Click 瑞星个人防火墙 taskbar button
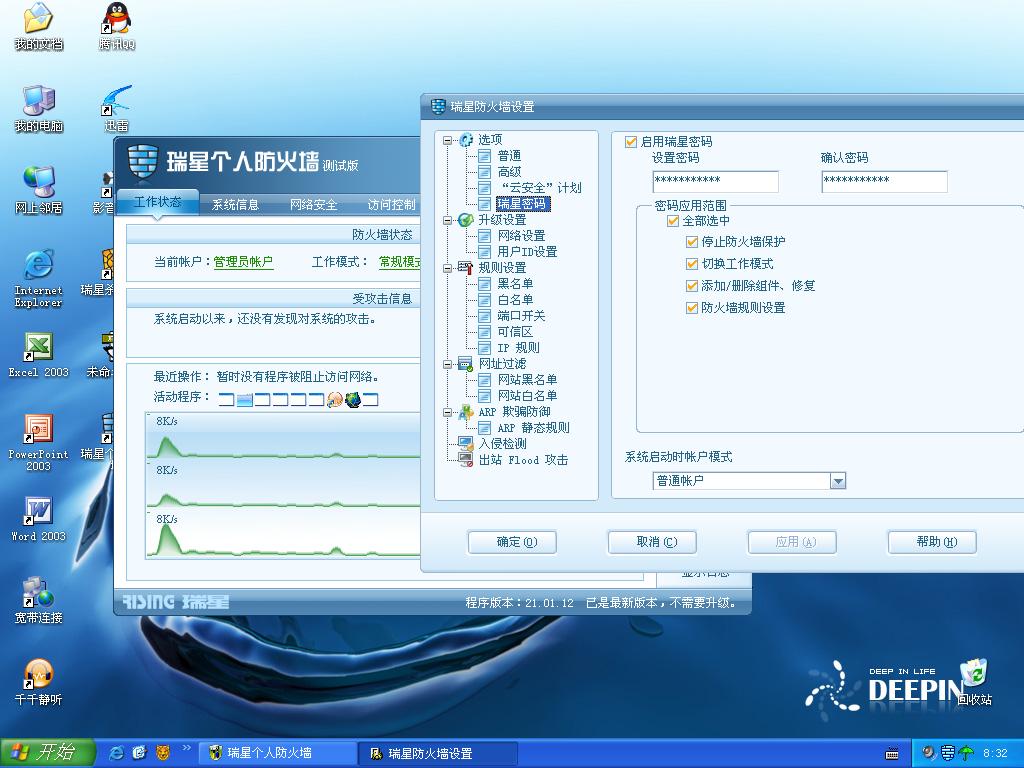1024x768 pixels. pyautogui.click(x=276, y=754)
